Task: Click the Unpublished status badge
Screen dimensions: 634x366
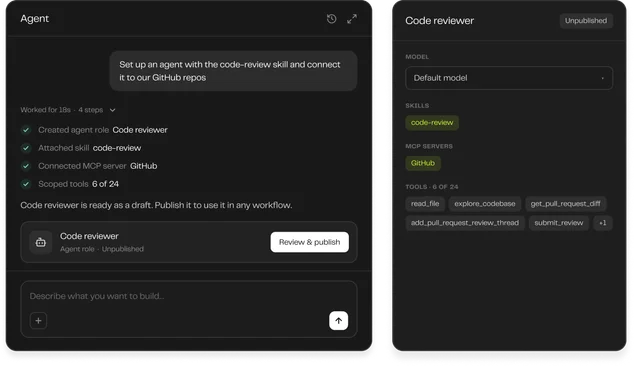Action: tap(586, 21)
